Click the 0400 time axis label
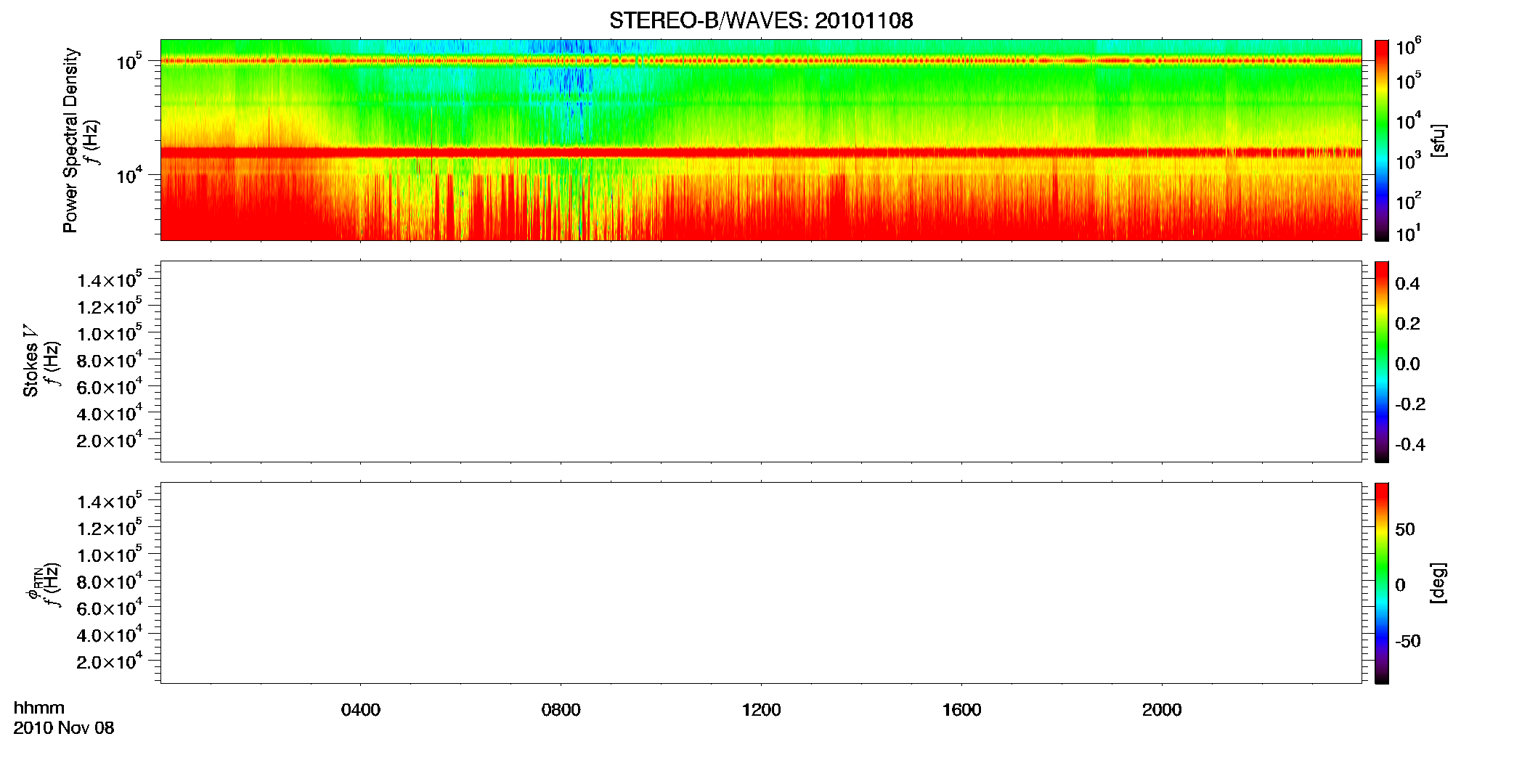 [x=361, y=710]
